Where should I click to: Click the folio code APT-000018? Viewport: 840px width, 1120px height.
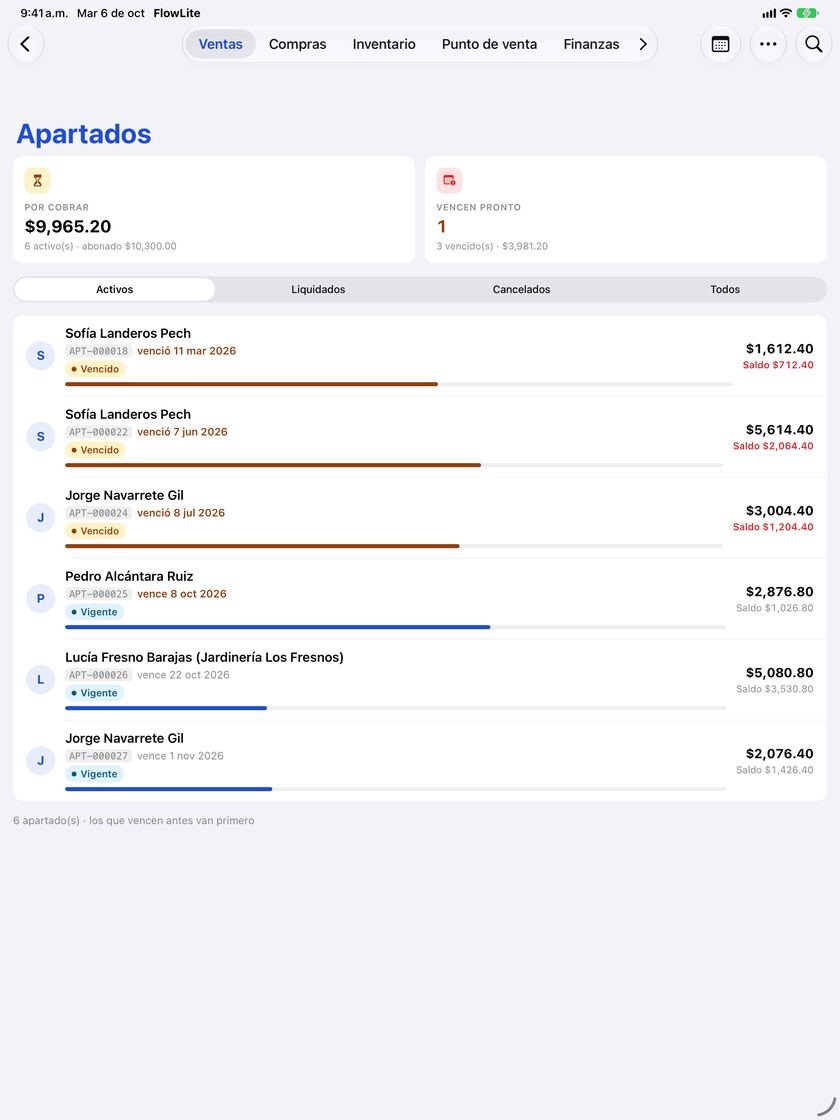(x=99, y=351)
